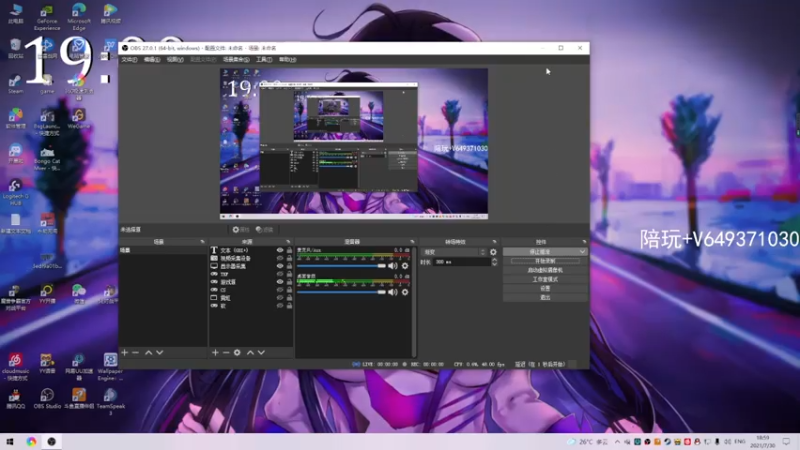Mute 麦克风/Aux with speaker icon
The height and width of the screenshot is (450, 800).
(392, 266)
